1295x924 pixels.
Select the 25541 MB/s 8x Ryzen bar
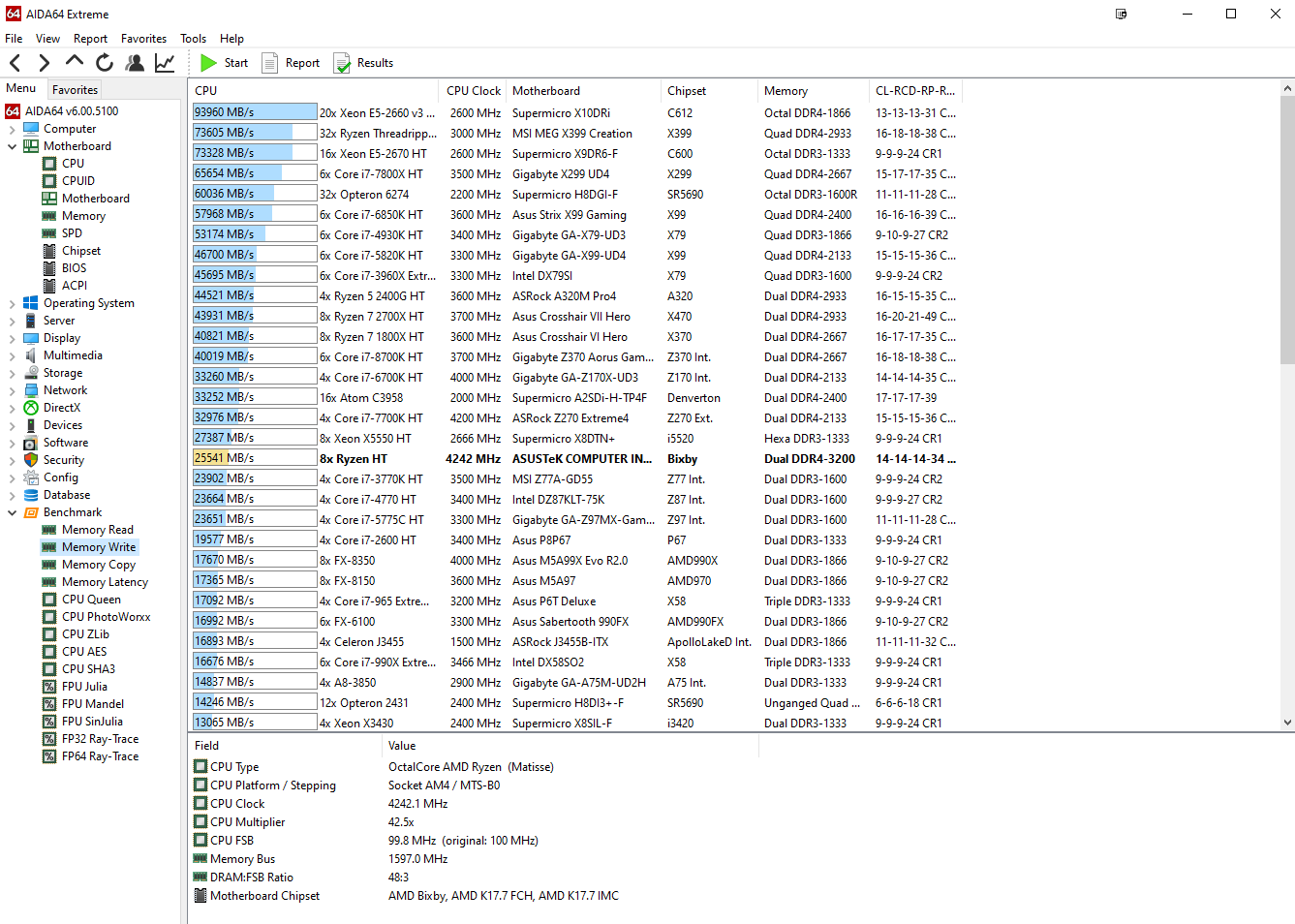tap(255, 458)
